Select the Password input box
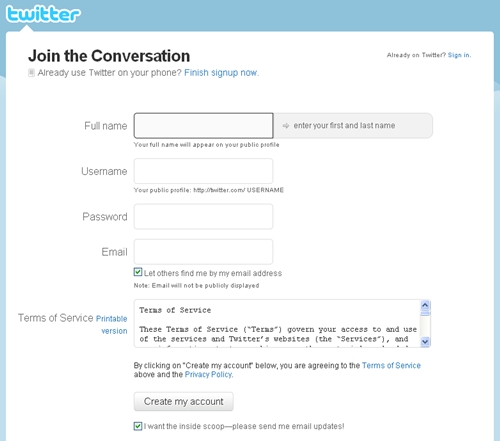This screenshot has height=441, width=500. (204, 217)
